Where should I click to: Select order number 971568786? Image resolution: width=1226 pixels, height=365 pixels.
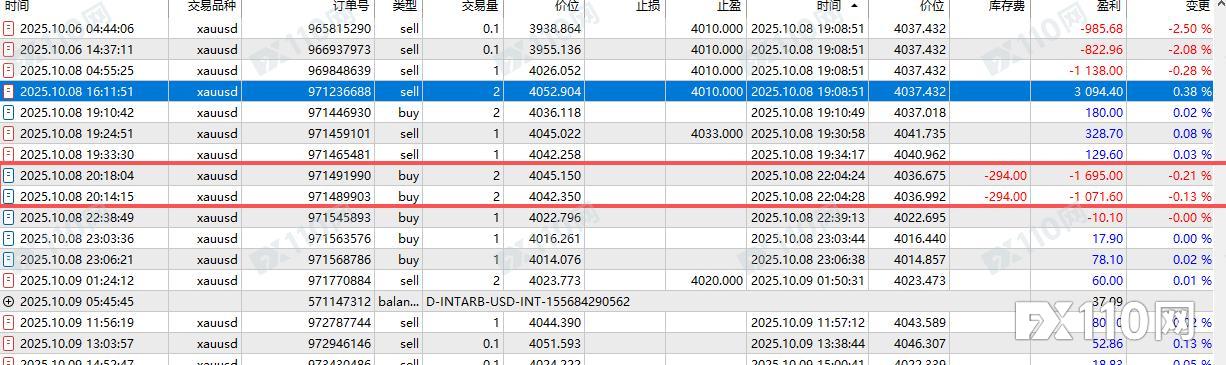tap(340, 259)
